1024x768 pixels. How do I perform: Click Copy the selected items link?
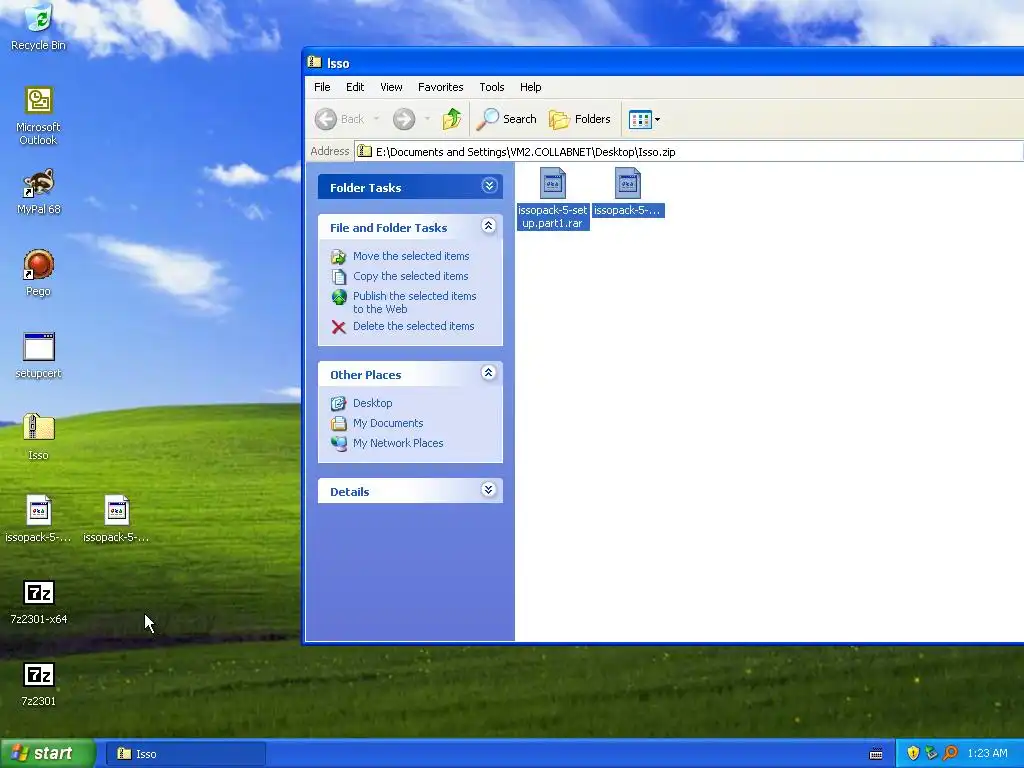pos(410,276)
